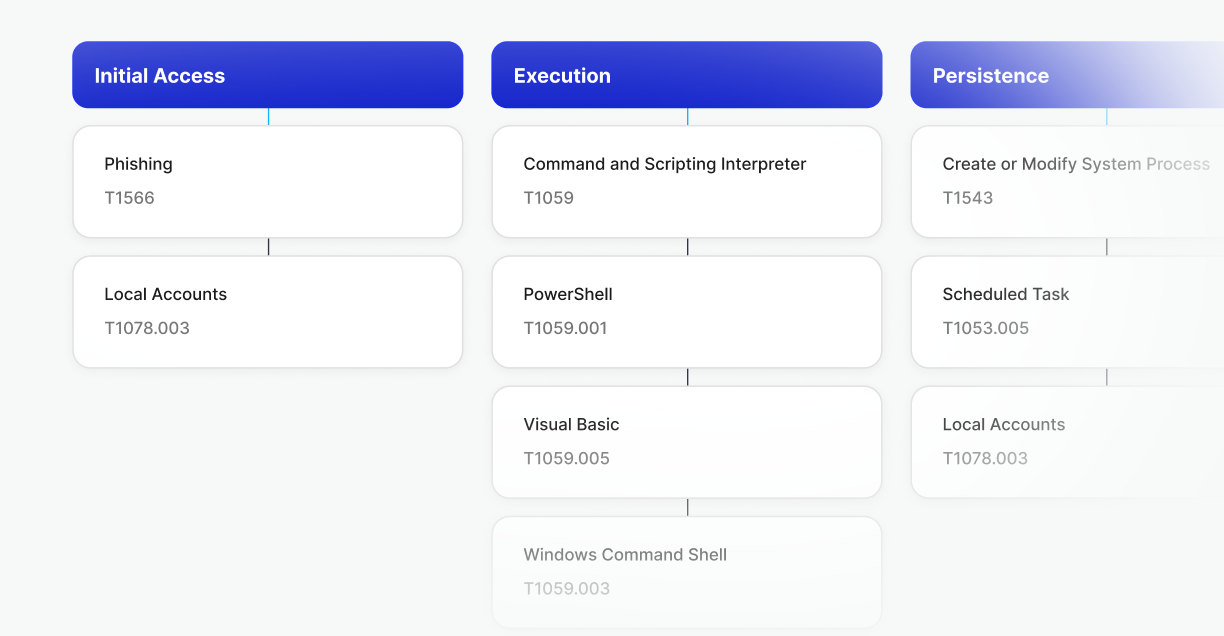Open the Phishing technique card
The width and height of the screenshot is (1224, 636).
[267, 181]
